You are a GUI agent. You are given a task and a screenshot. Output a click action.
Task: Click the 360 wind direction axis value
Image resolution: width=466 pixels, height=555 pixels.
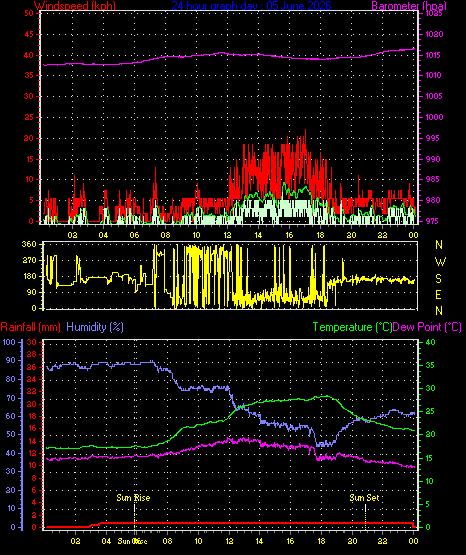click(x=29, y=244)
